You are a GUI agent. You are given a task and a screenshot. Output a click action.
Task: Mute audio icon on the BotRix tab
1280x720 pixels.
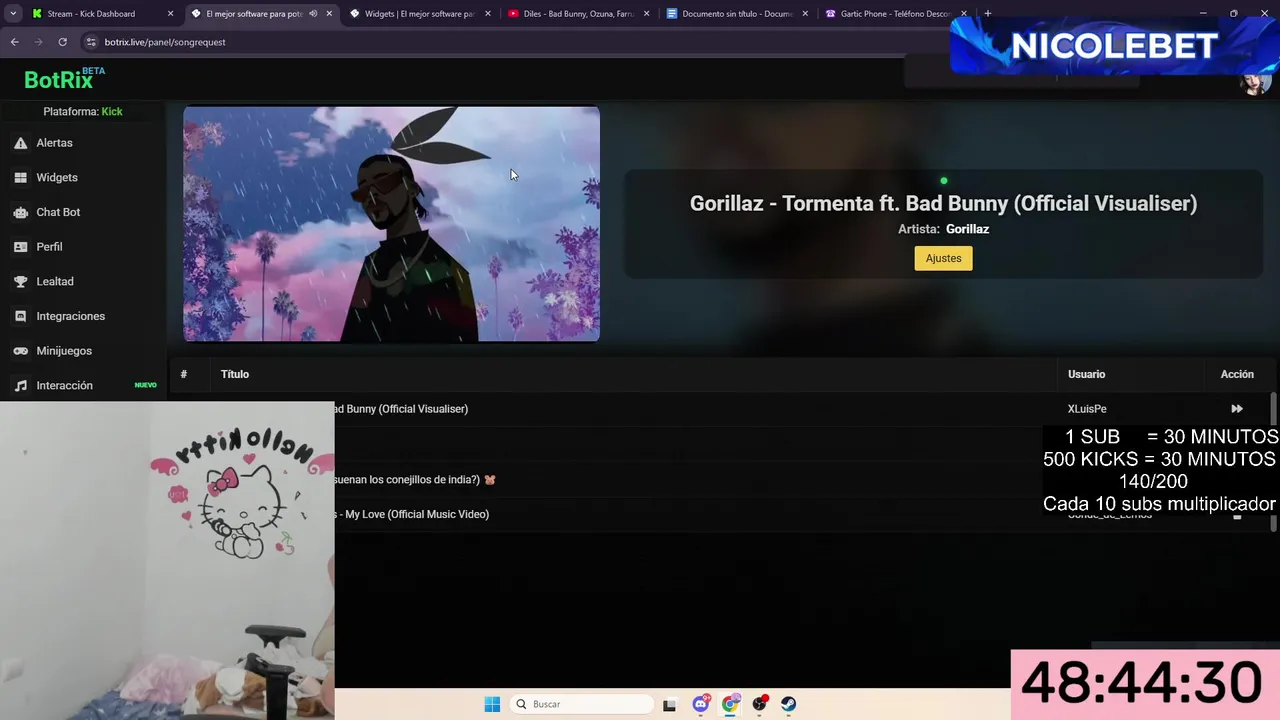pos(313,14)
